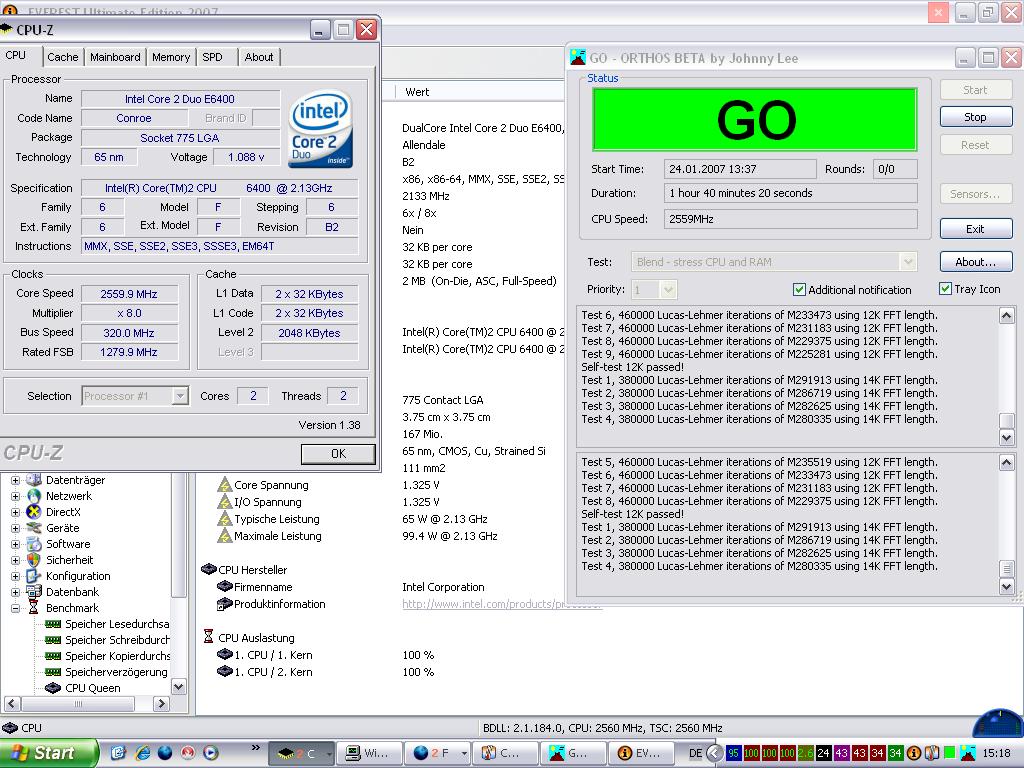Launch Internet Explorer from quick launch
The width and height of the screenshot is (1024, 768).
point(142,753)
